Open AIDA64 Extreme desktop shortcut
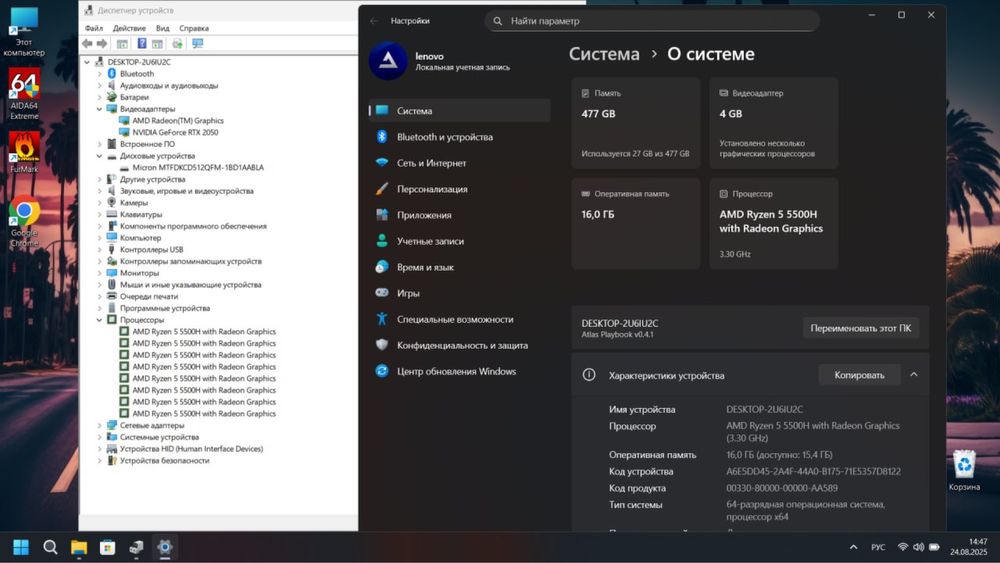Image resolution: width=1000 pixels, height=563 pixels. [x=24, y=94]
